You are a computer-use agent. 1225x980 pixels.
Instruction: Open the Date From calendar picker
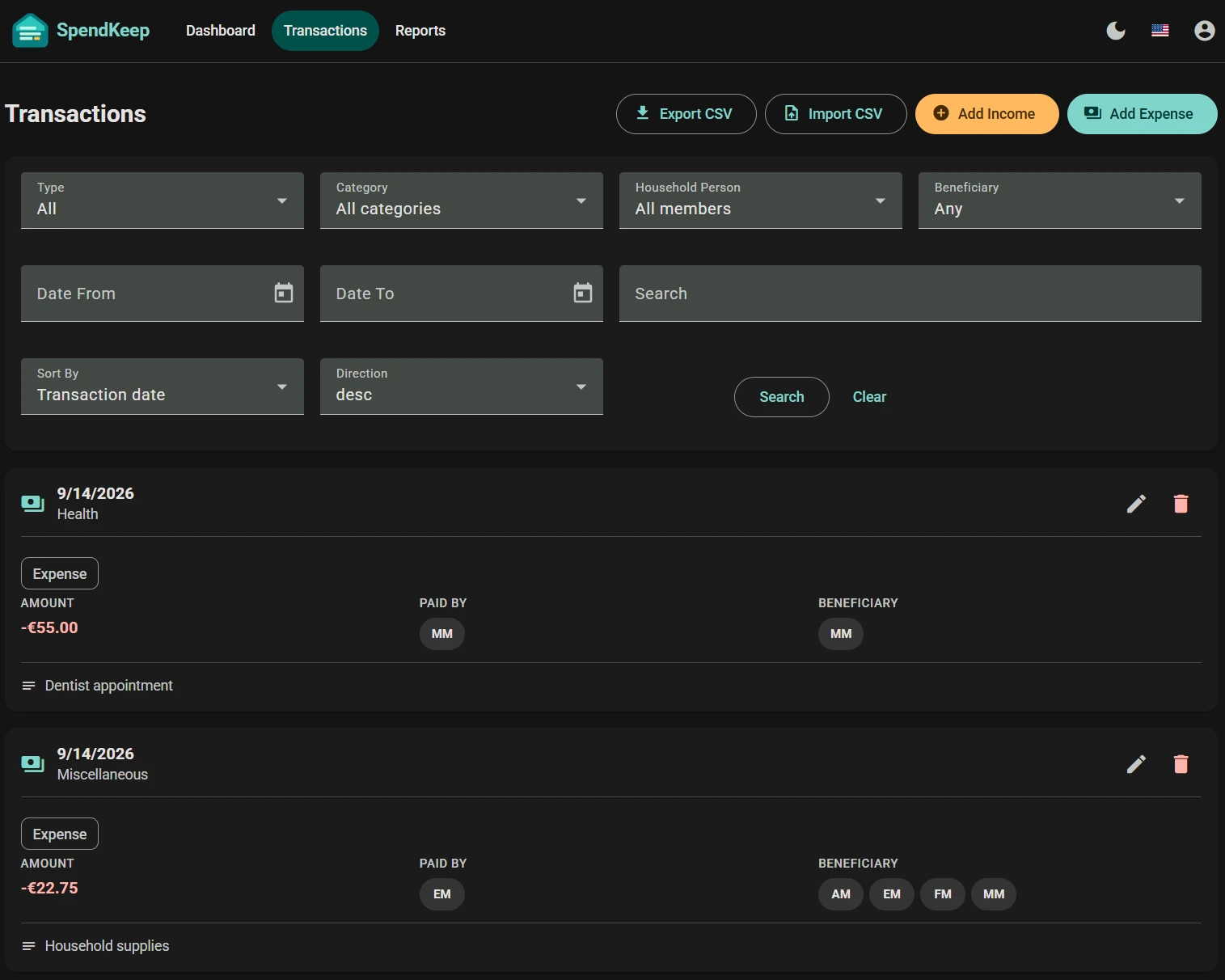pos(284,293)
